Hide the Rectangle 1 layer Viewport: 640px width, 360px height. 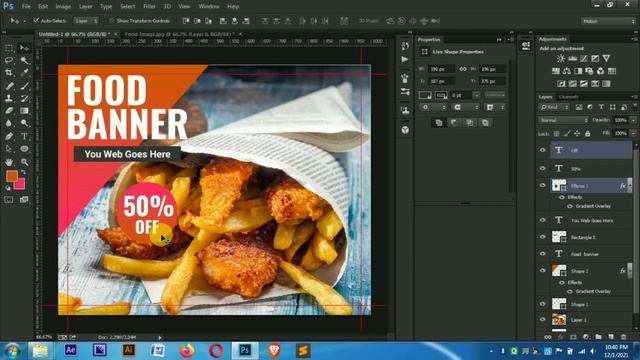[x=542, y=237]
